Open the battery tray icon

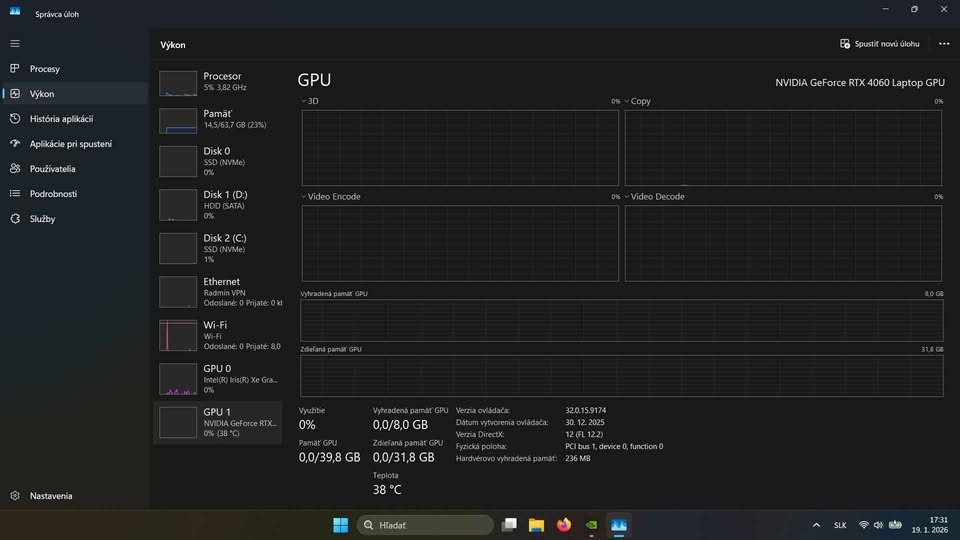tap(895, 525)
